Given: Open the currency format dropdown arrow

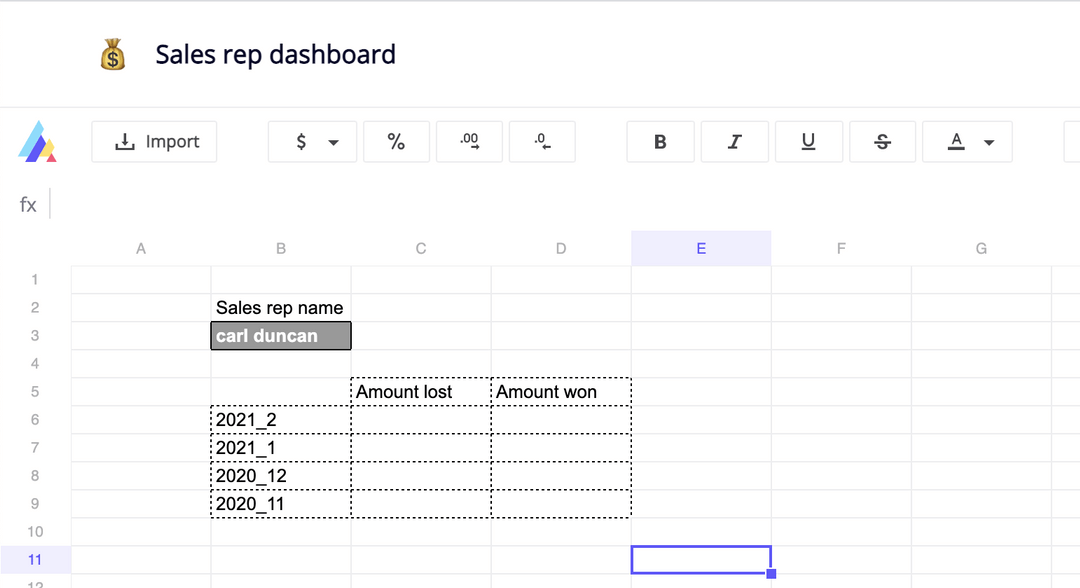Looking at the screenshot, I should 335,141.
